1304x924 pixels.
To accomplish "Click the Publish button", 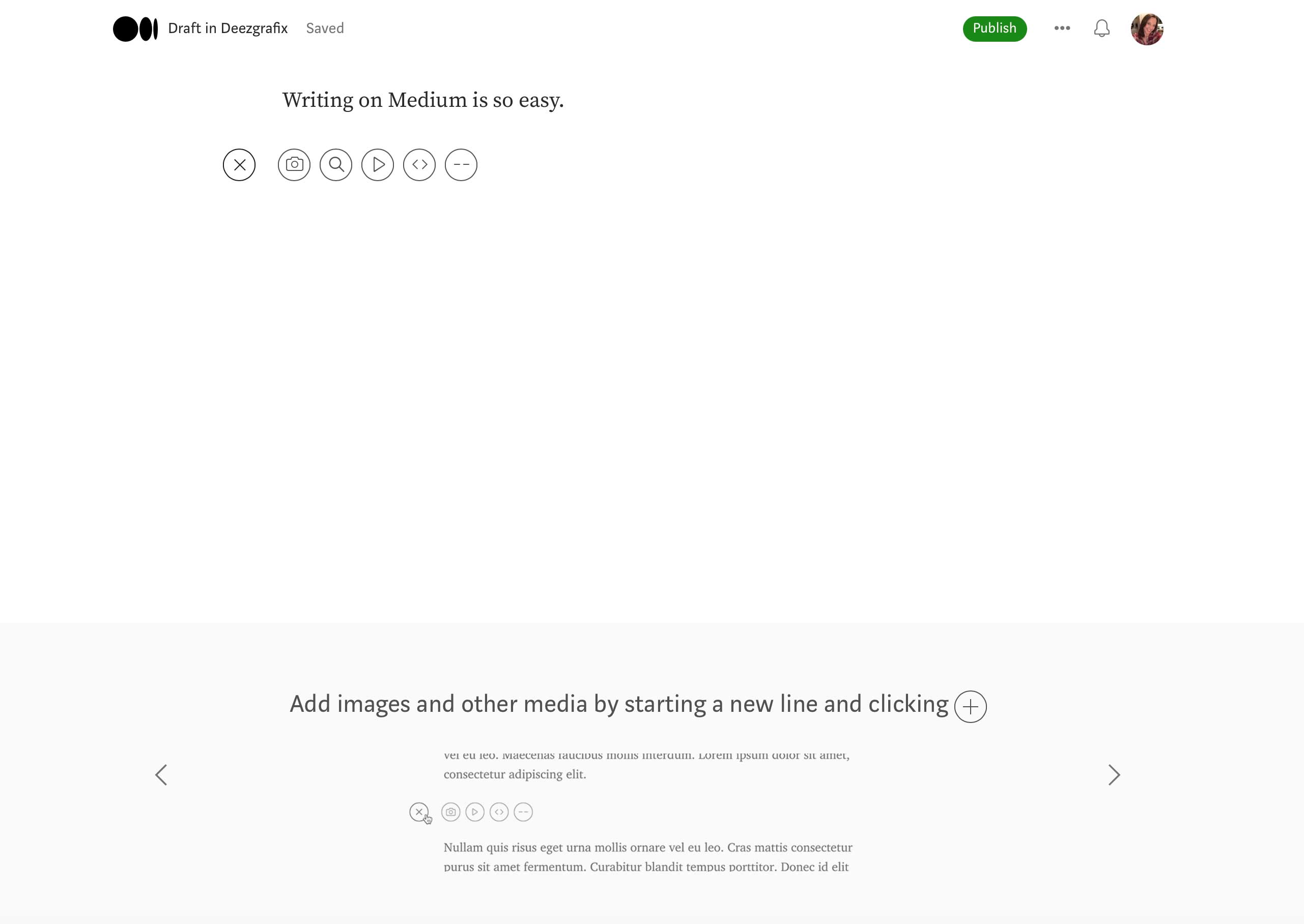I will coord(993,28).
